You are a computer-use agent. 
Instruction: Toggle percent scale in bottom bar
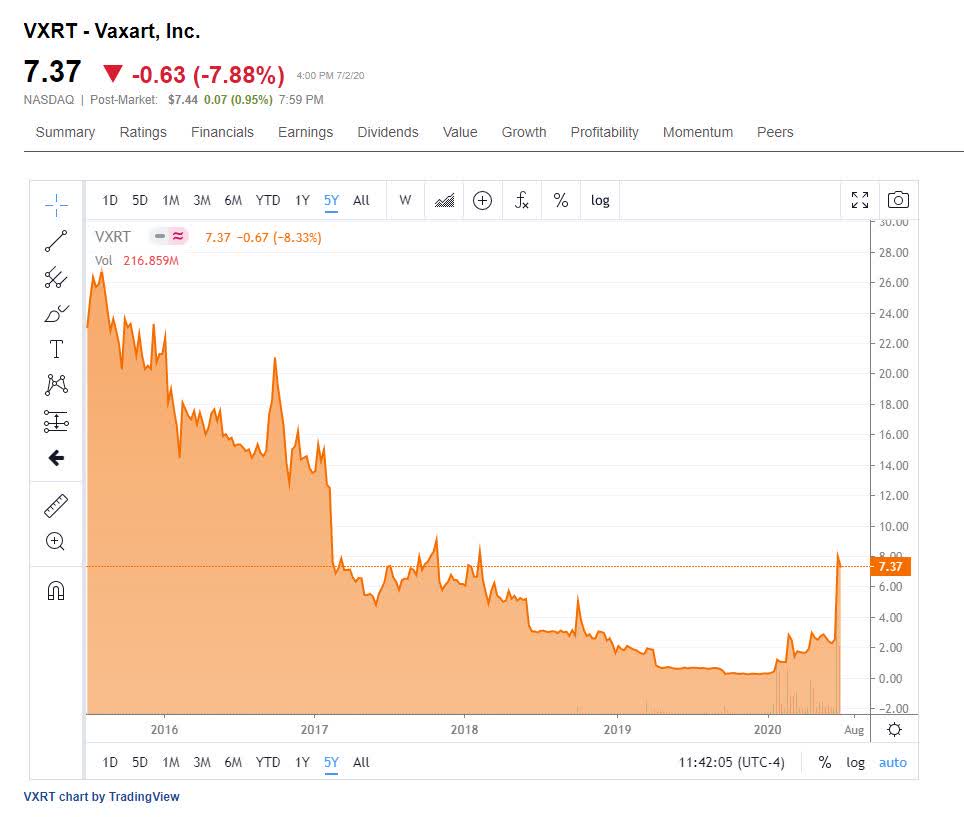[824, 762]
